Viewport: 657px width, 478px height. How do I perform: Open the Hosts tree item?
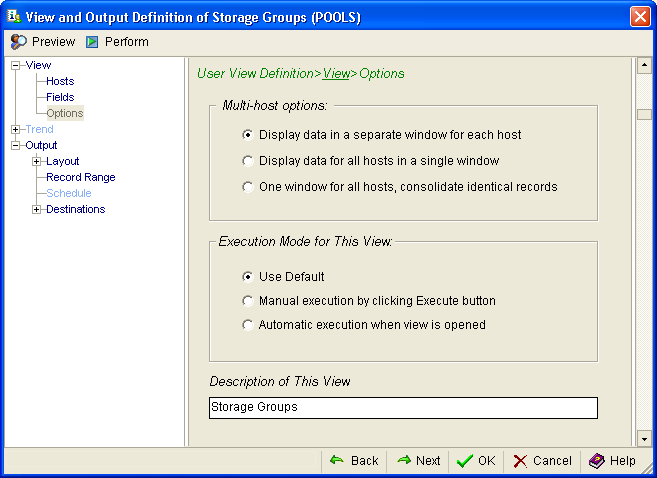pos(60,81)
